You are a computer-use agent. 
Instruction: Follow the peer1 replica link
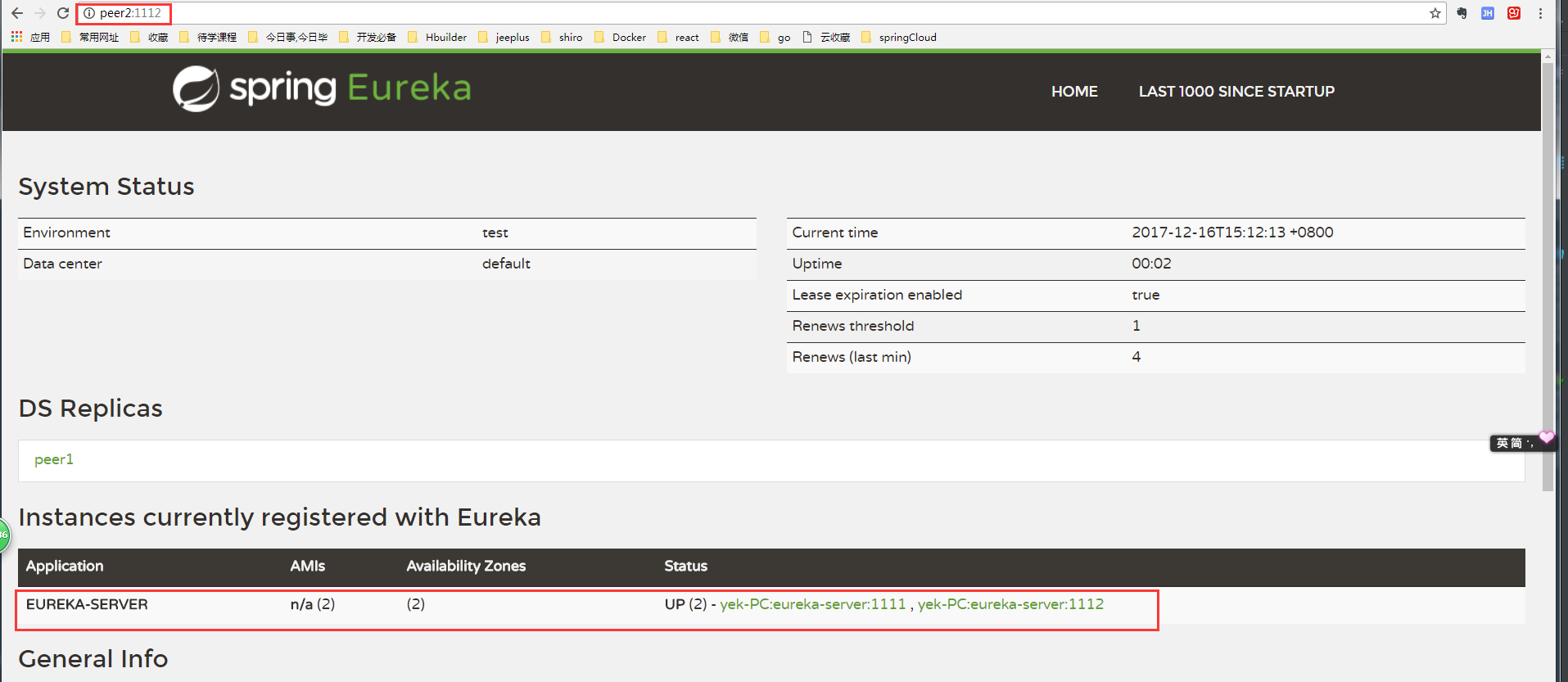[x=54, y=459]
